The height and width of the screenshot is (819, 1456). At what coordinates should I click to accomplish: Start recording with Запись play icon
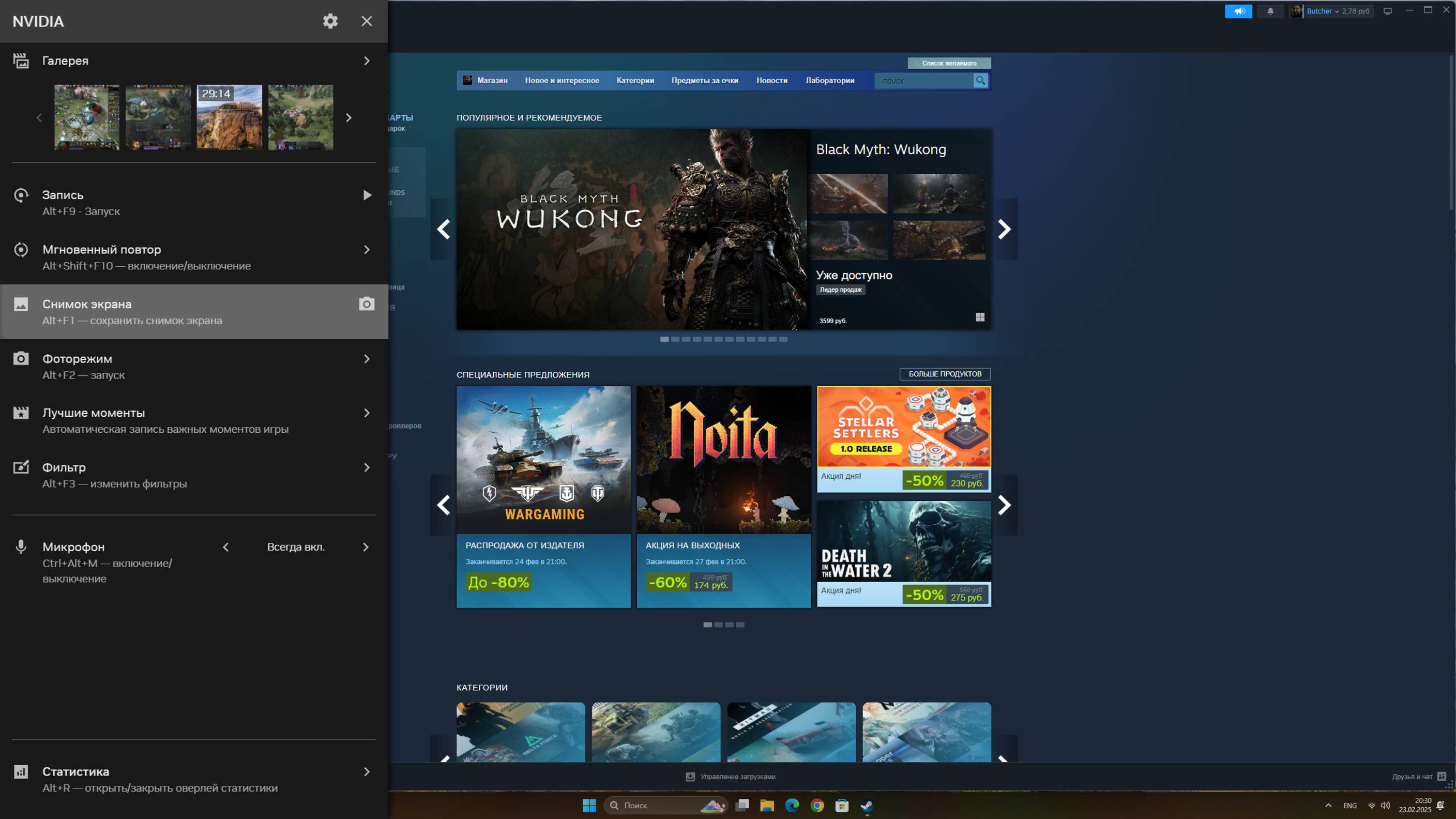(x=367, y=195)
